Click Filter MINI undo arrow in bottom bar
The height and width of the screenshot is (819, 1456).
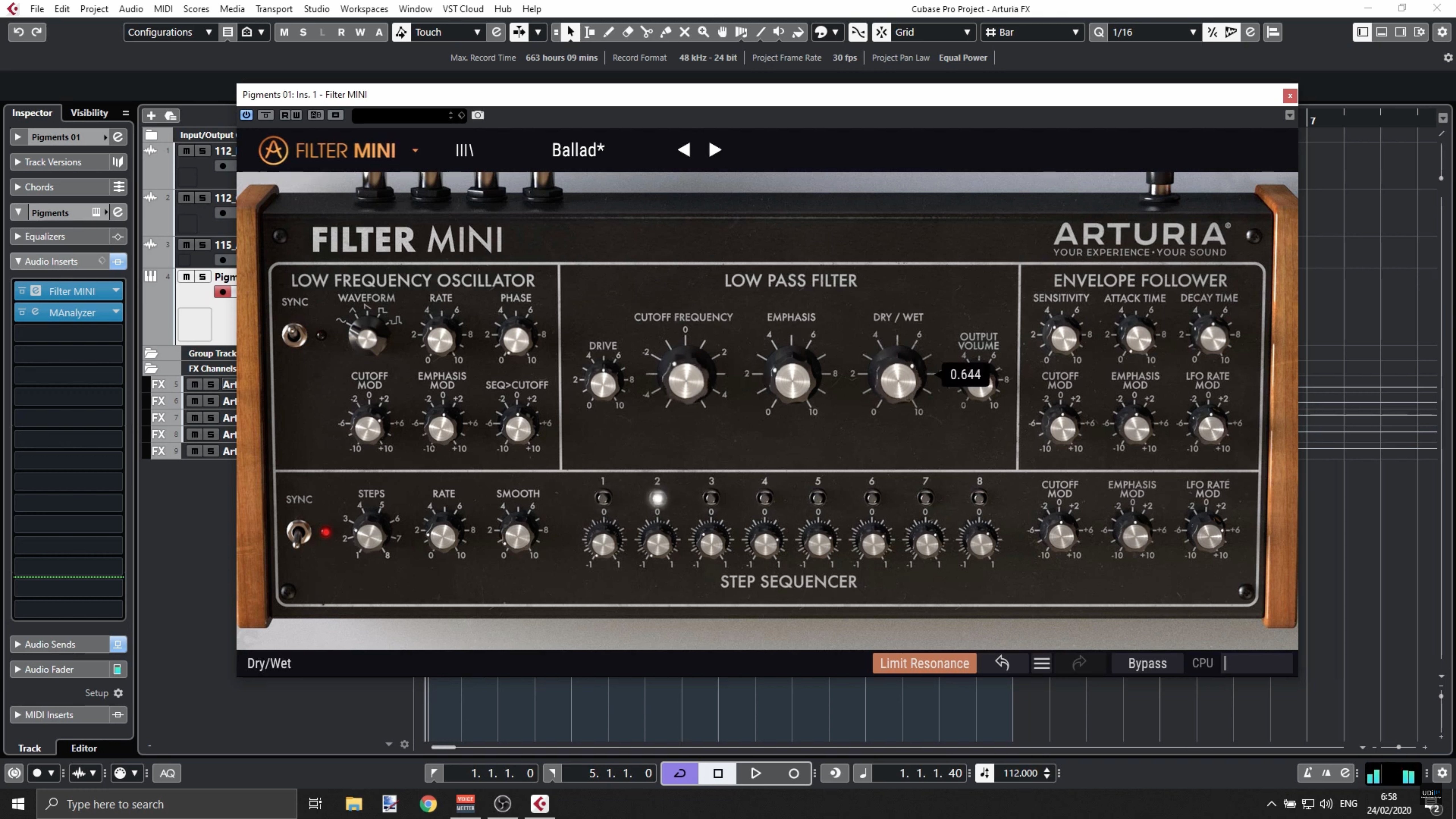pyautogui.click(x=1002, y=663)
